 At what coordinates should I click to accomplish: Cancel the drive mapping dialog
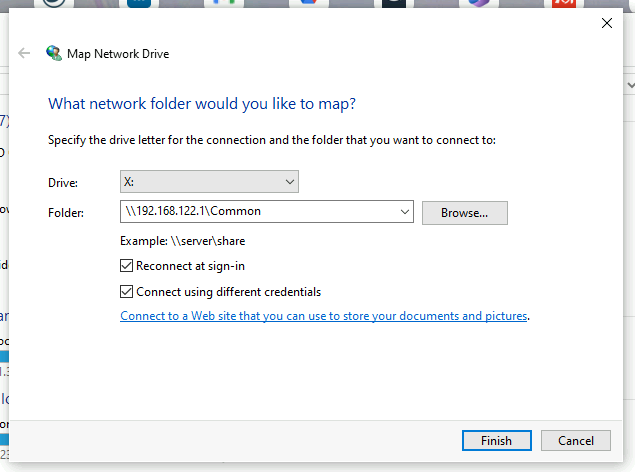575,440
